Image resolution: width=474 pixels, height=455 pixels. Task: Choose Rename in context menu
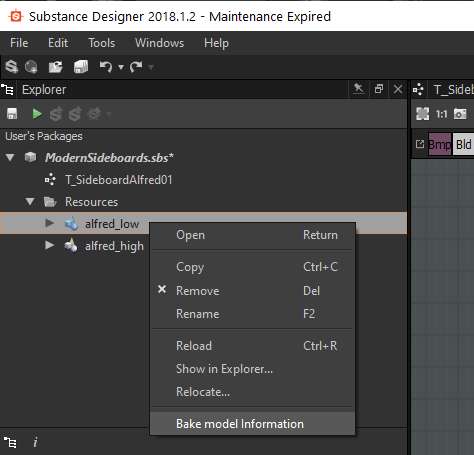(252, 314)
